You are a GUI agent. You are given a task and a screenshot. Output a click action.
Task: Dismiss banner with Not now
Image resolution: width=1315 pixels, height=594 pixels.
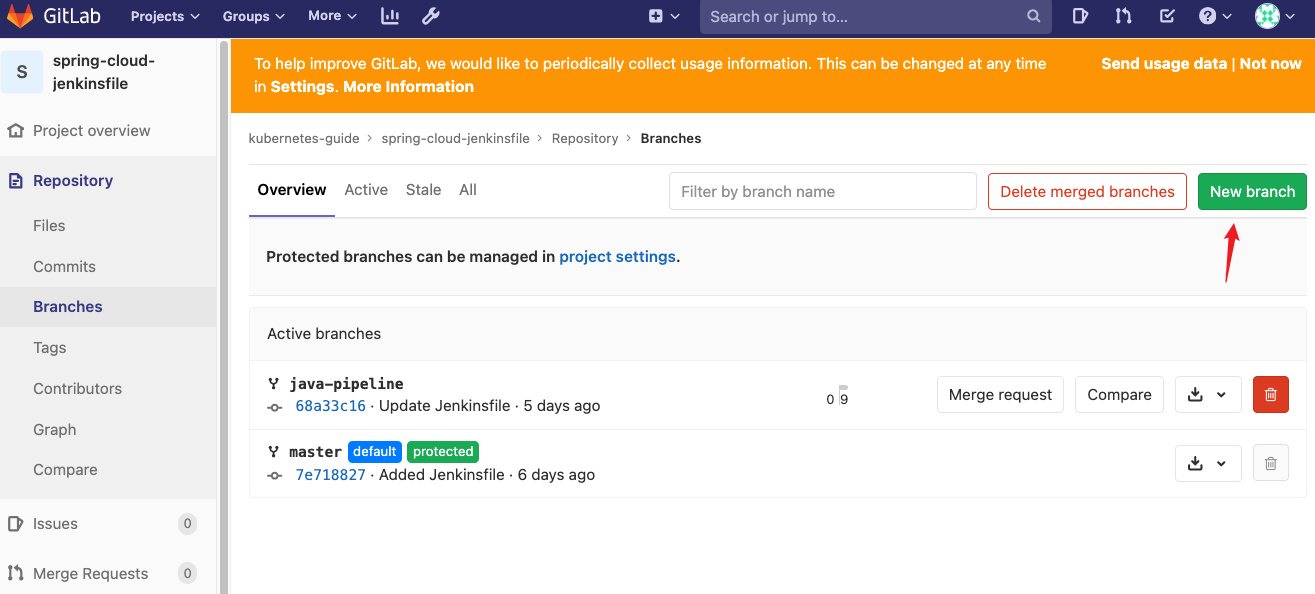pos(1271,64)
